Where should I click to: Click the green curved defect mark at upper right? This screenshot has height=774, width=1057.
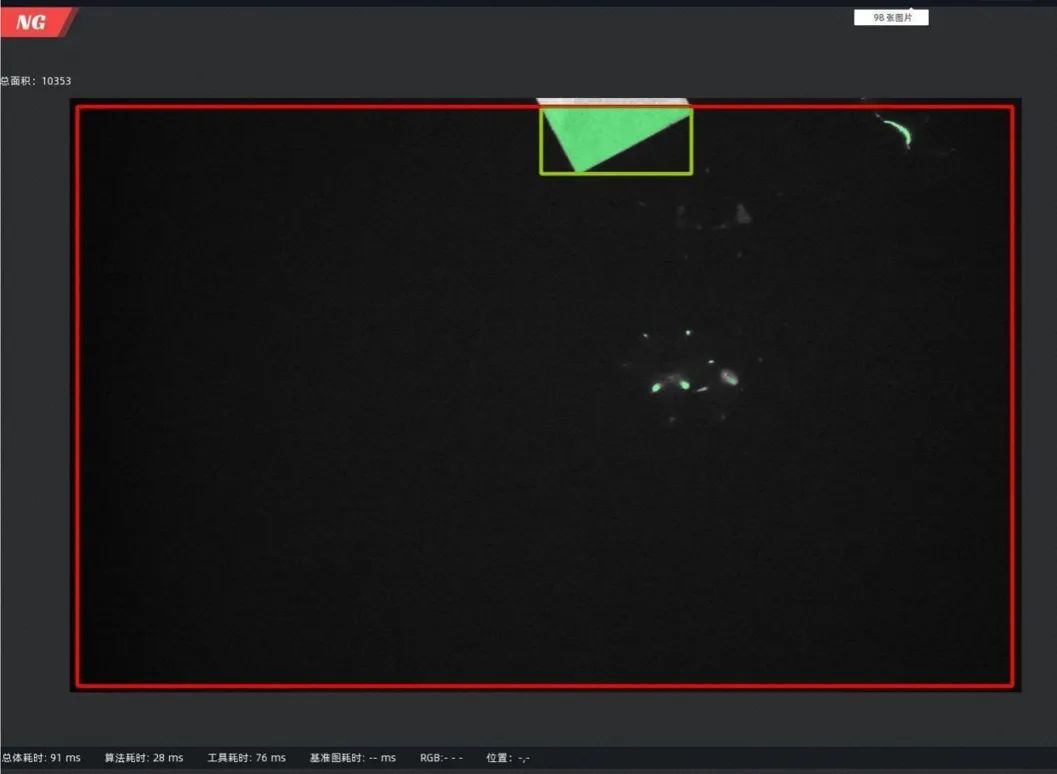point(899,131)
